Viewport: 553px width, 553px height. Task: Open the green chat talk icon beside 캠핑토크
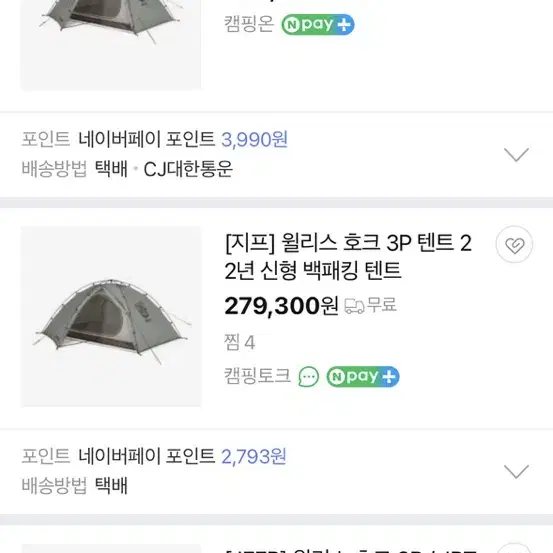309,376
